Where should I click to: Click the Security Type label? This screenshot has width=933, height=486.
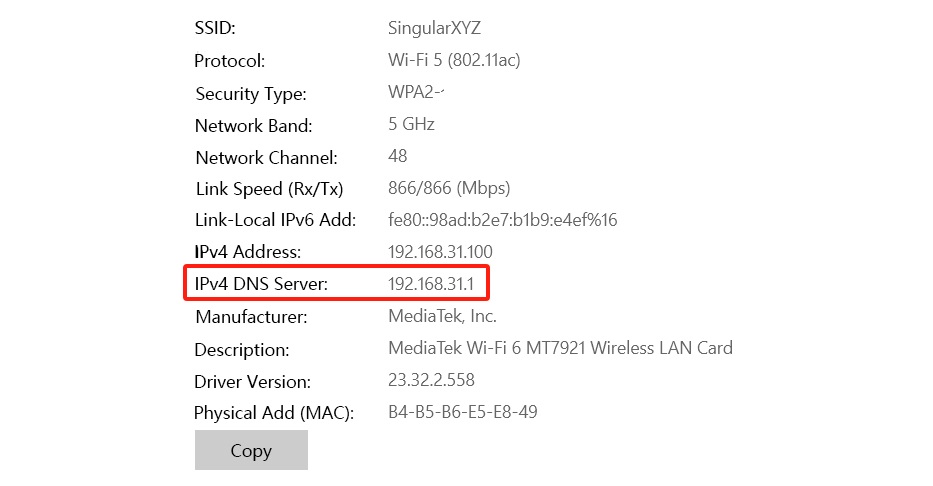(251, 94)
